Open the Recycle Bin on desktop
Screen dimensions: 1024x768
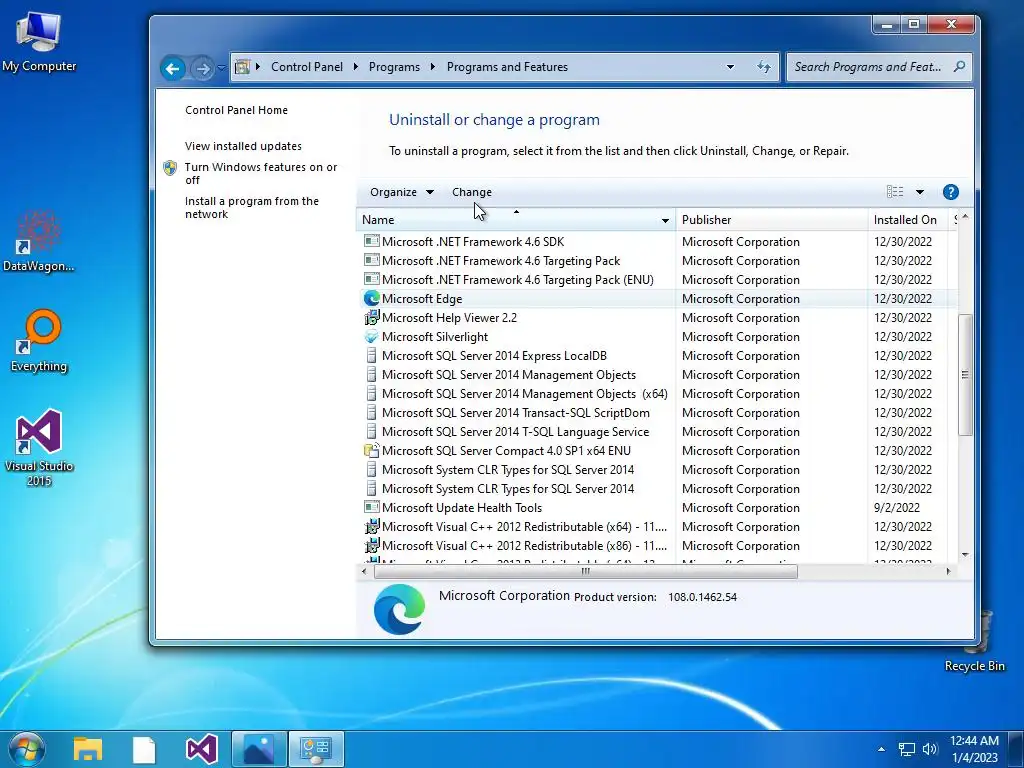974,641
